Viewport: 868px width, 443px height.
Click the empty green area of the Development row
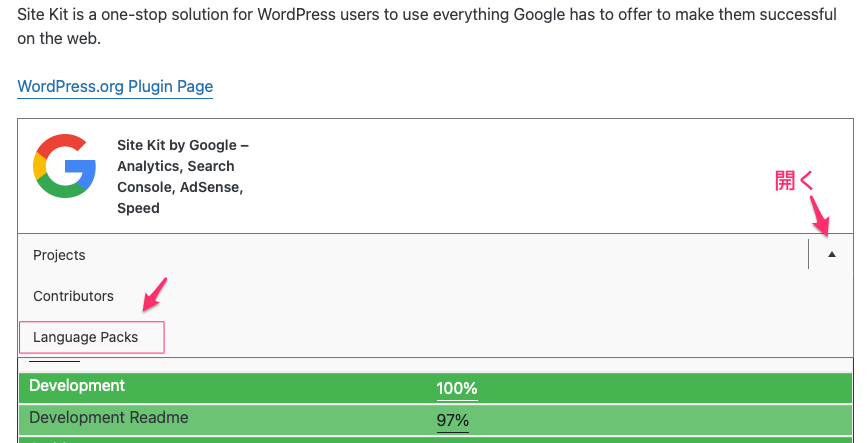tap(650, 387)
